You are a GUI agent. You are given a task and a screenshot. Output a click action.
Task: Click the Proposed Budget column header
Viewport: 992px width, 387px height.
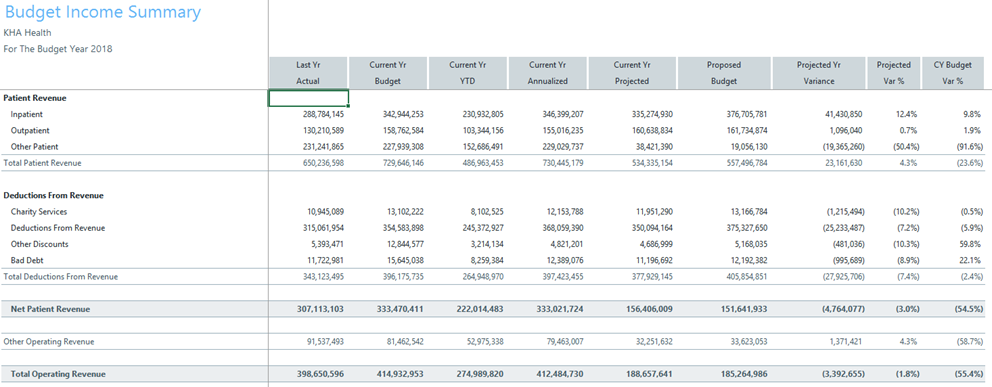(724, 73)
